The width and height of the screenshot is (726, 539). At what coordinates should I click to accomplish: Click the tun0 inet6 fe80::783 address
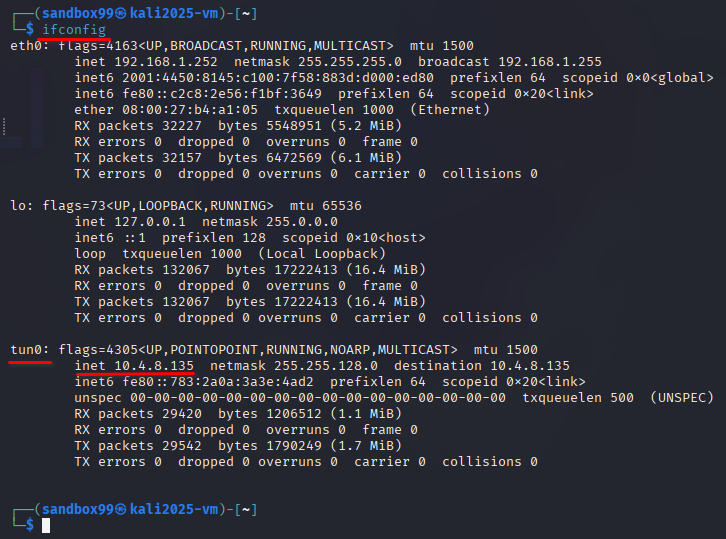[218, 382]
